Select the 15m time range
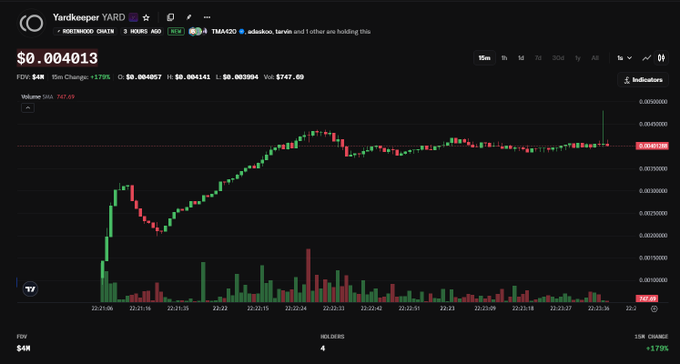680x364 pixels. coord(484,58)
